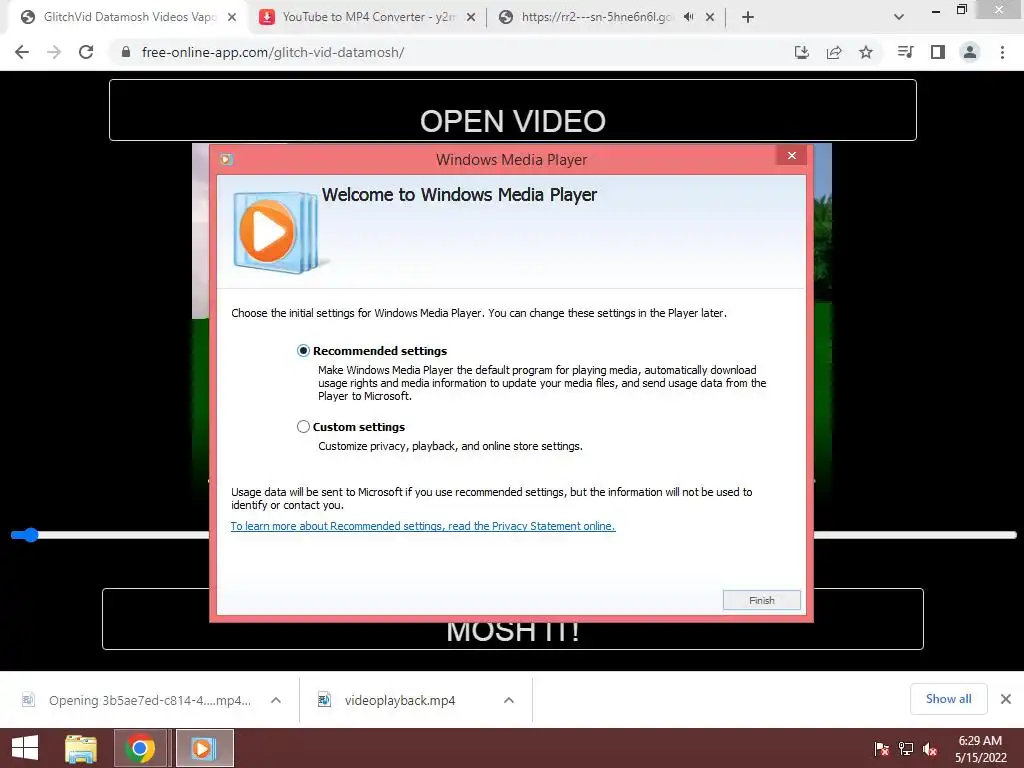Click the blue slider handle
Screen dimensions: 1024x768
tap(31, 536)
